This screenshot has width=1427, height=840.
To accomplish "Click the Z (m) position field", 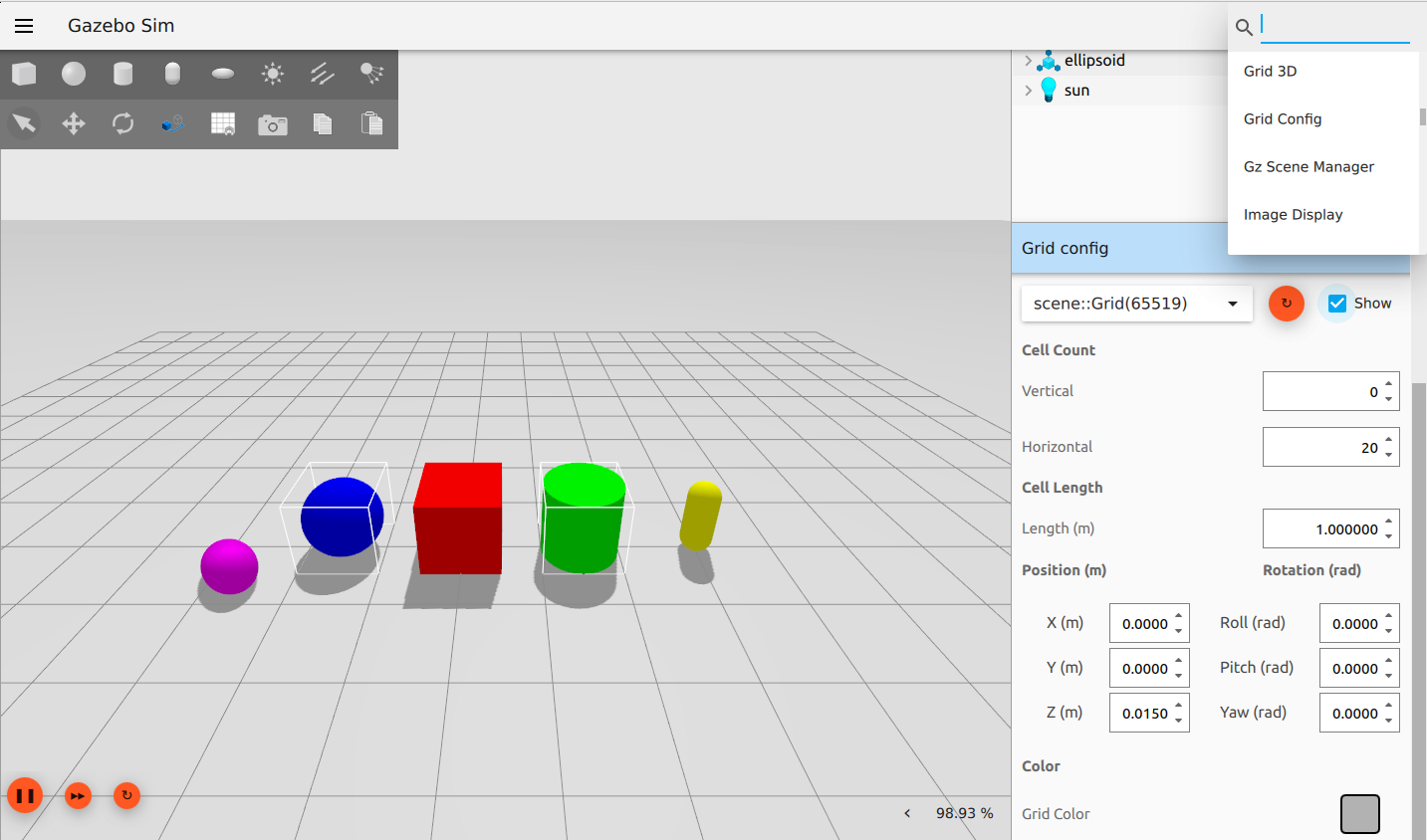I will [x=1149, y=713].
